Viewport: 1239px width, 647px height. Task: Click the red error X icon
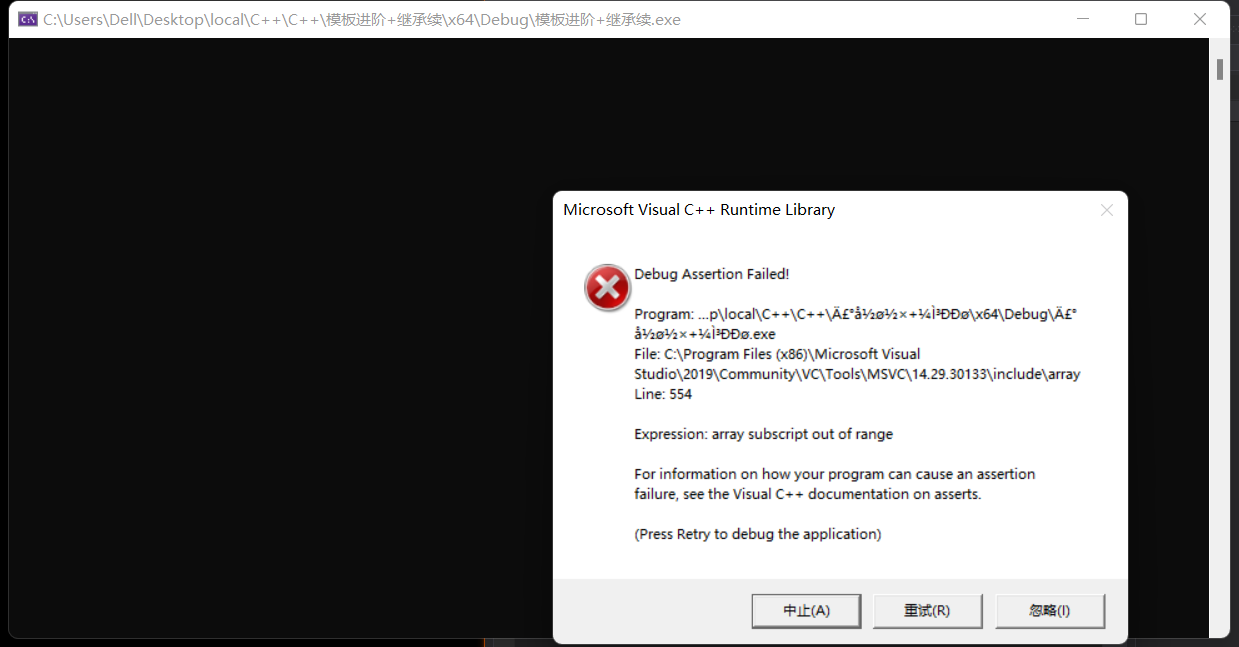pos(607,288)
